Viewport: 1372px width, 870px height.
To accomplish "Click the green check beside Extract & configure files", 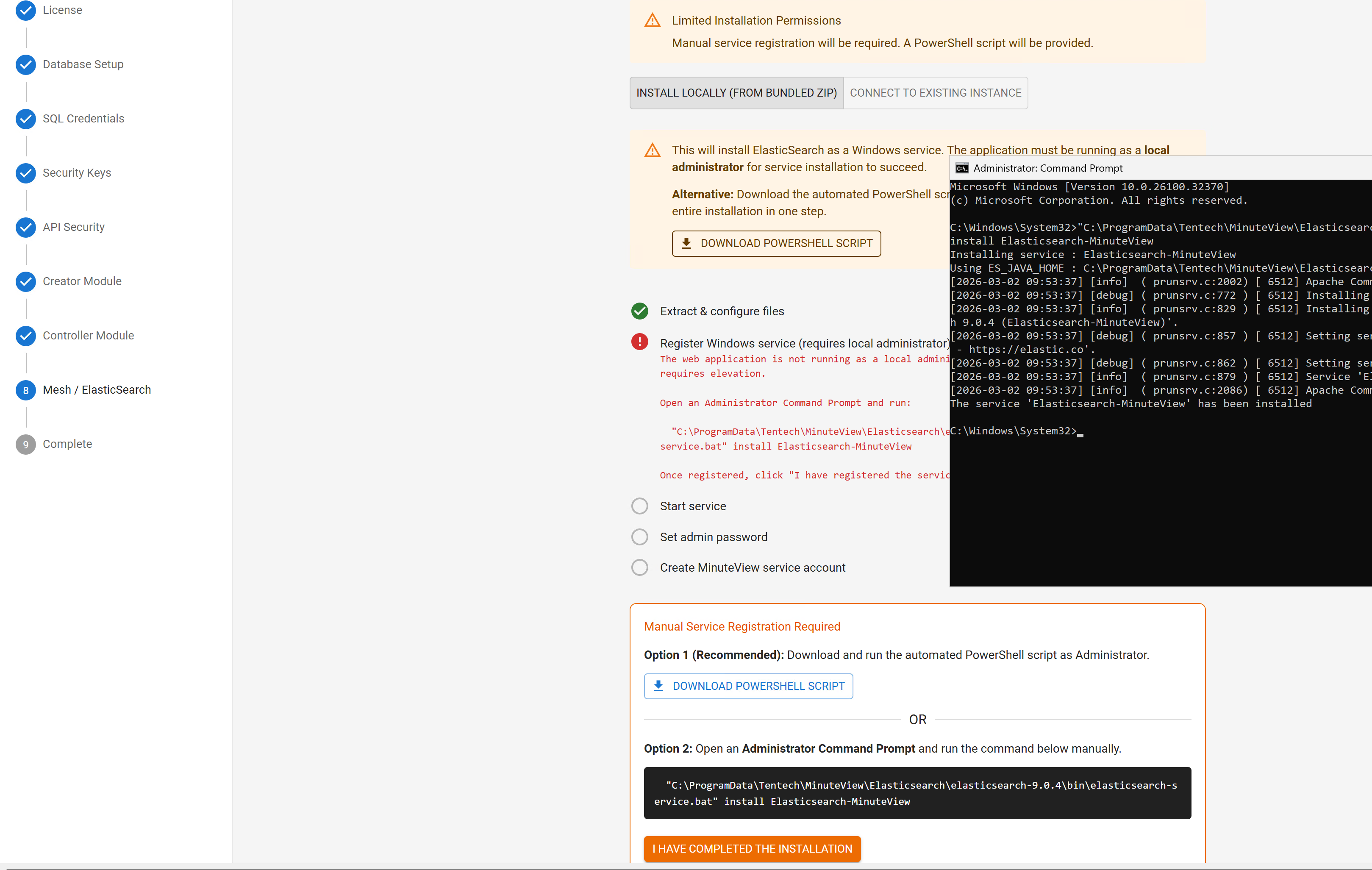I will (639, 311).
